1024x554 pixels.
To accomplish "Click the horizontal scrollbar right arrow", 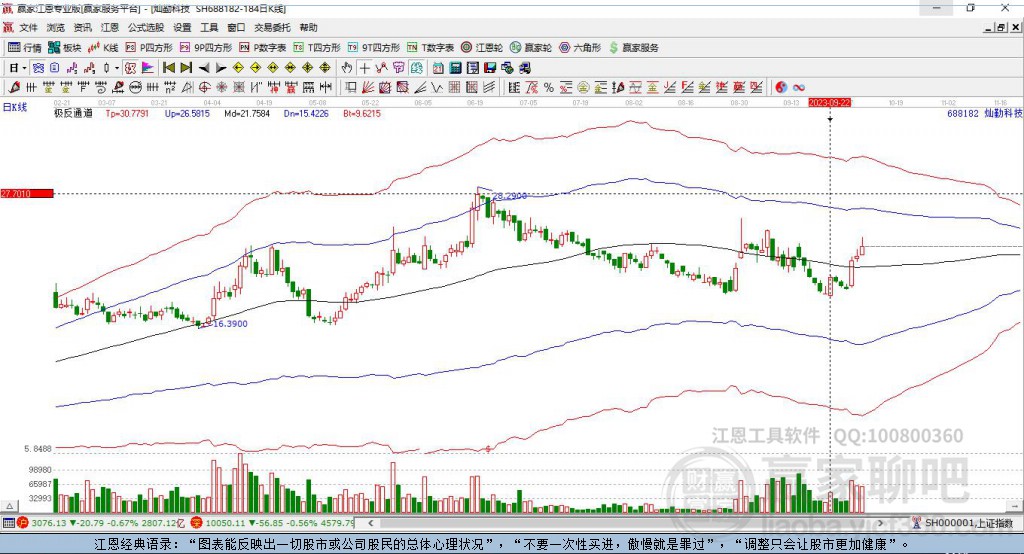I will (880, 523).
